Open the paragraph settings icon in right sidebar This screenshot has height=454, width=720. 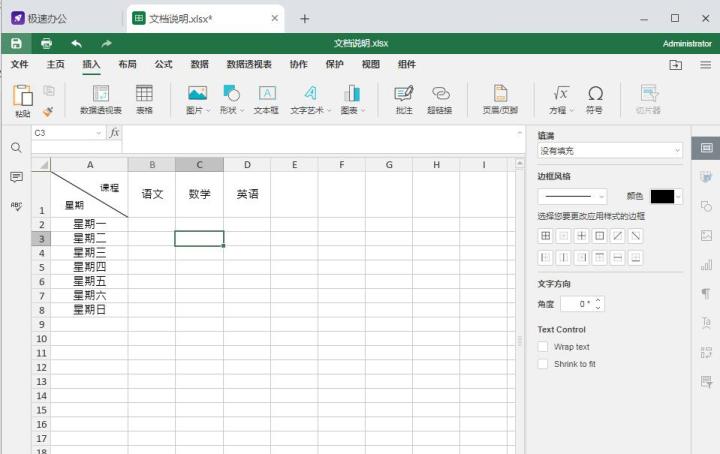click(x=706, y=293)
